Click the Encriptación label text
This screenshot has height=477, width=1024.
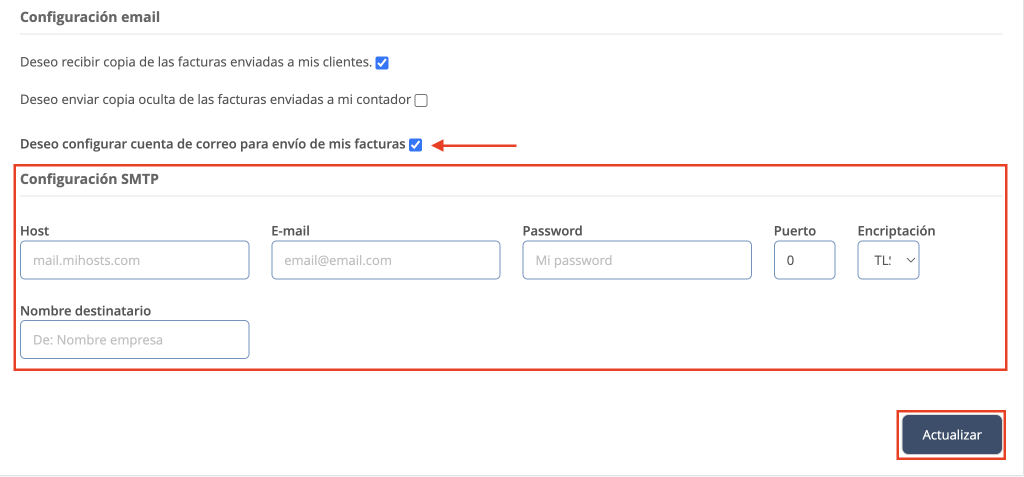tap(896, 231)
